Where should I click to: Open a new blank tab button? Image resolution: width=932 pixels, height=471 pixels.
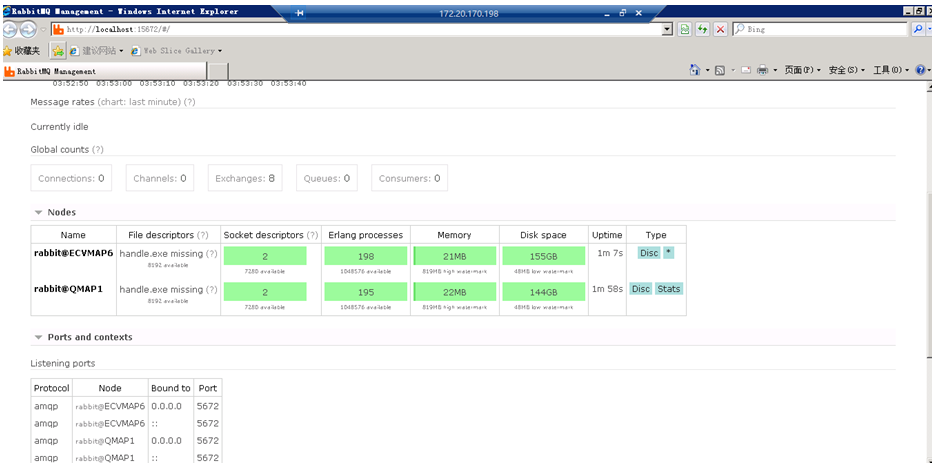click(x=218, y=71)
